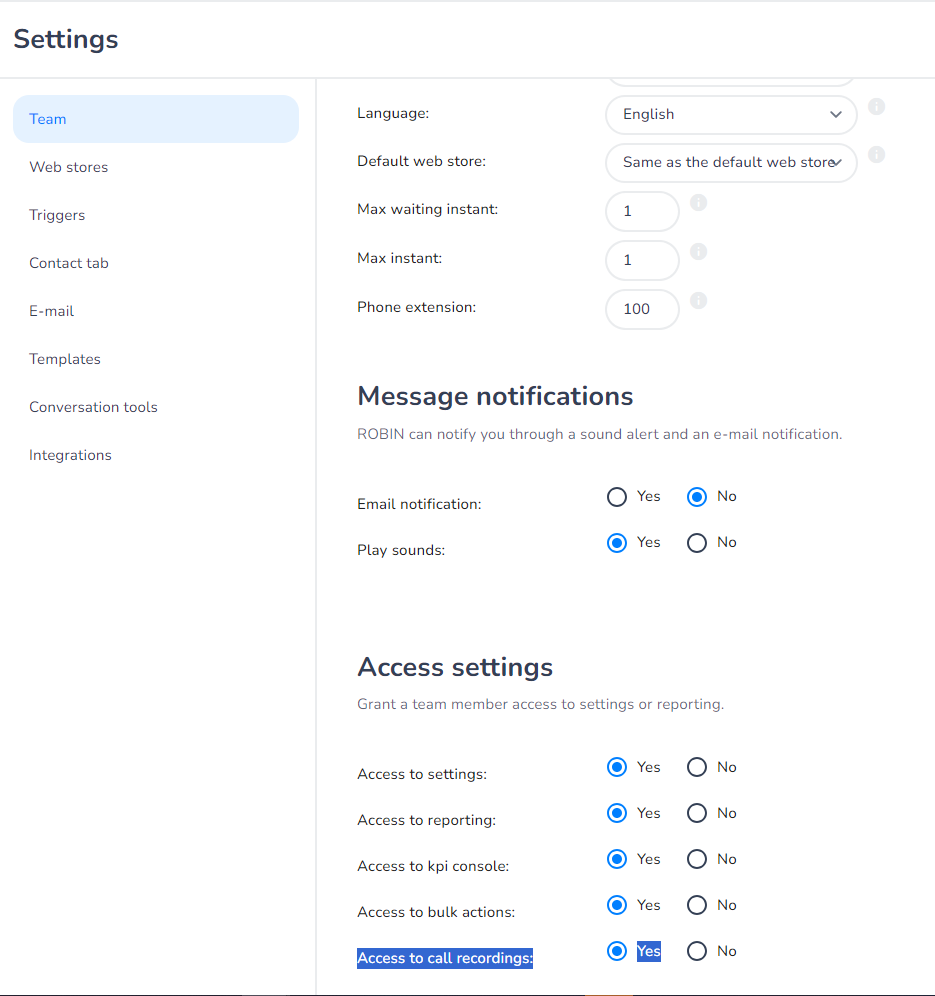
Task: Go to Triggers in the sidebar
Action: [x=57, y=215]
